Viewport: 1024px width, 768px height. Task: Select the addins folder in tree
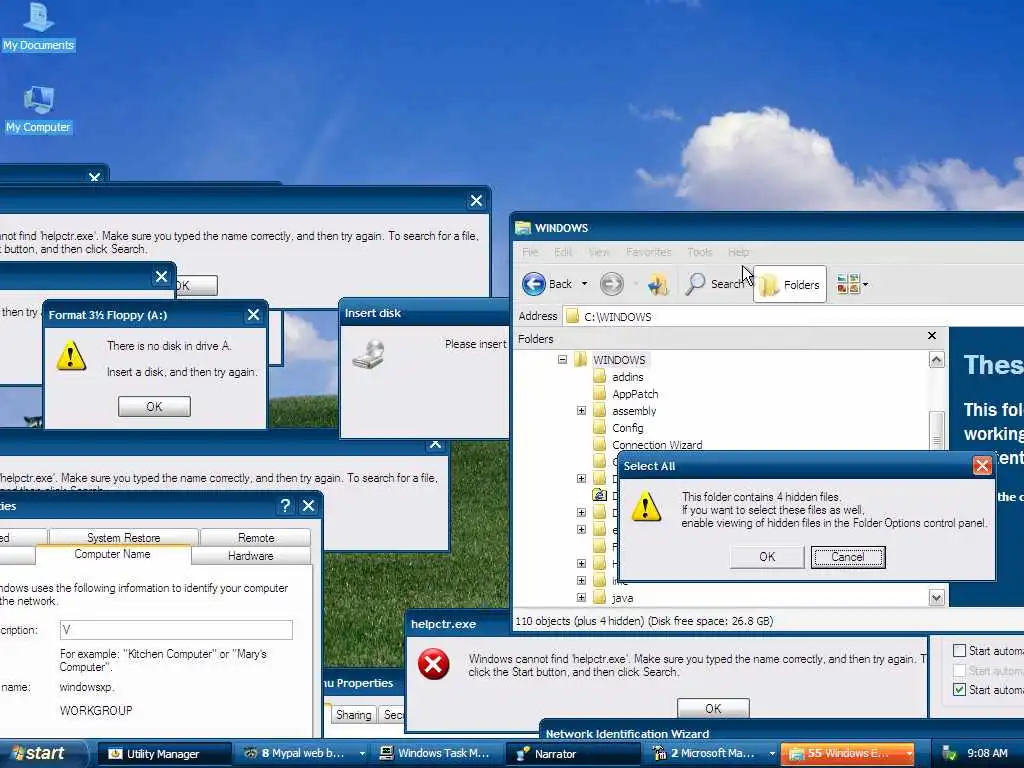(628, 377)
